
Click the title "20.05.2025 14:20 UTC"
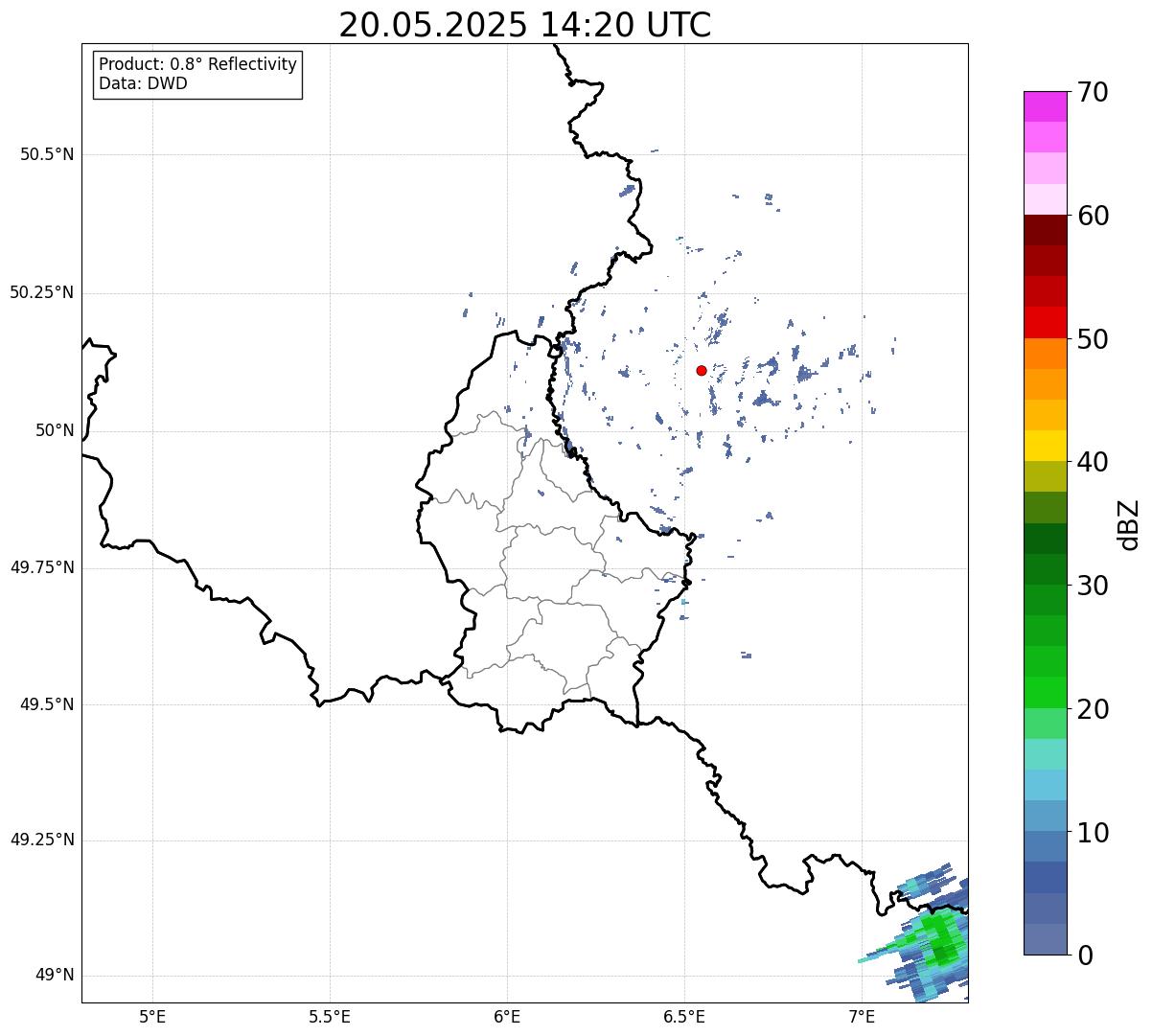pos(525,24)
